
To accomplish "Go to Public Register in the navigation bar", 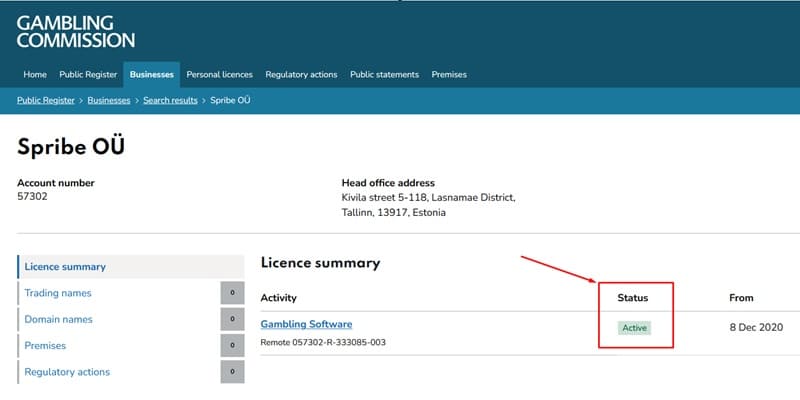I will click(x=88, y=74).
